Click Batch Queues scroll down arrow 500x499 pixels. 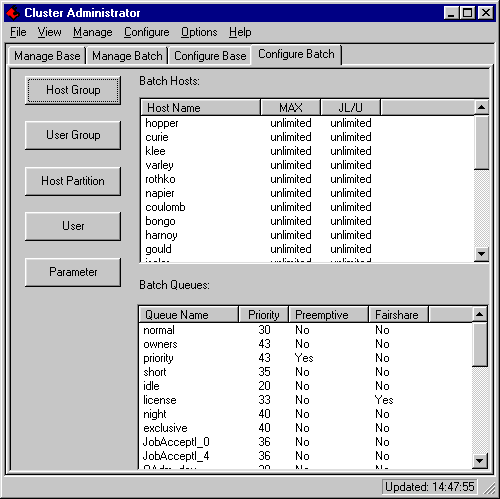click(x=480, y=461)
